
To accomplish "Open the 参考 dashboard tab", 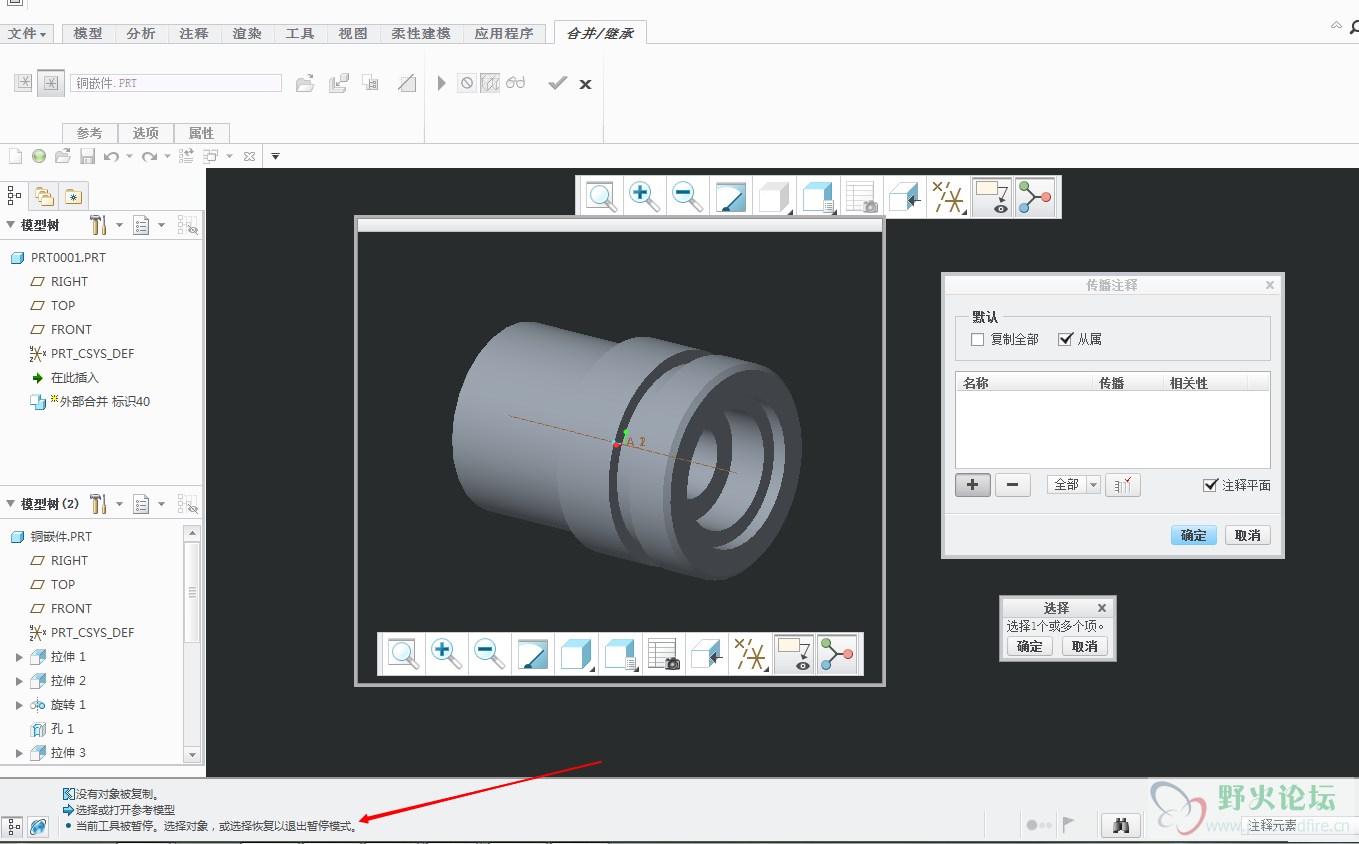I will (89, 133).
